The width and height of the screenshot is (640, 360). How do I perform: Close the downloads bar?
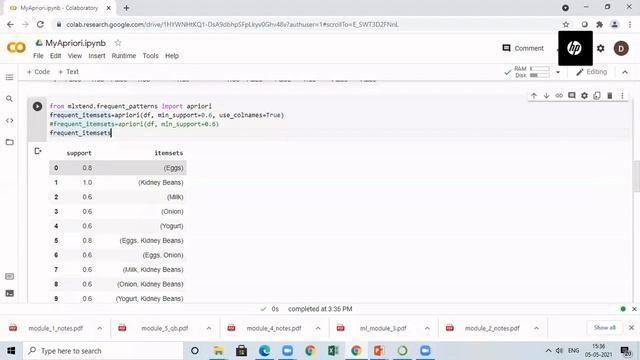pos(631,328)
